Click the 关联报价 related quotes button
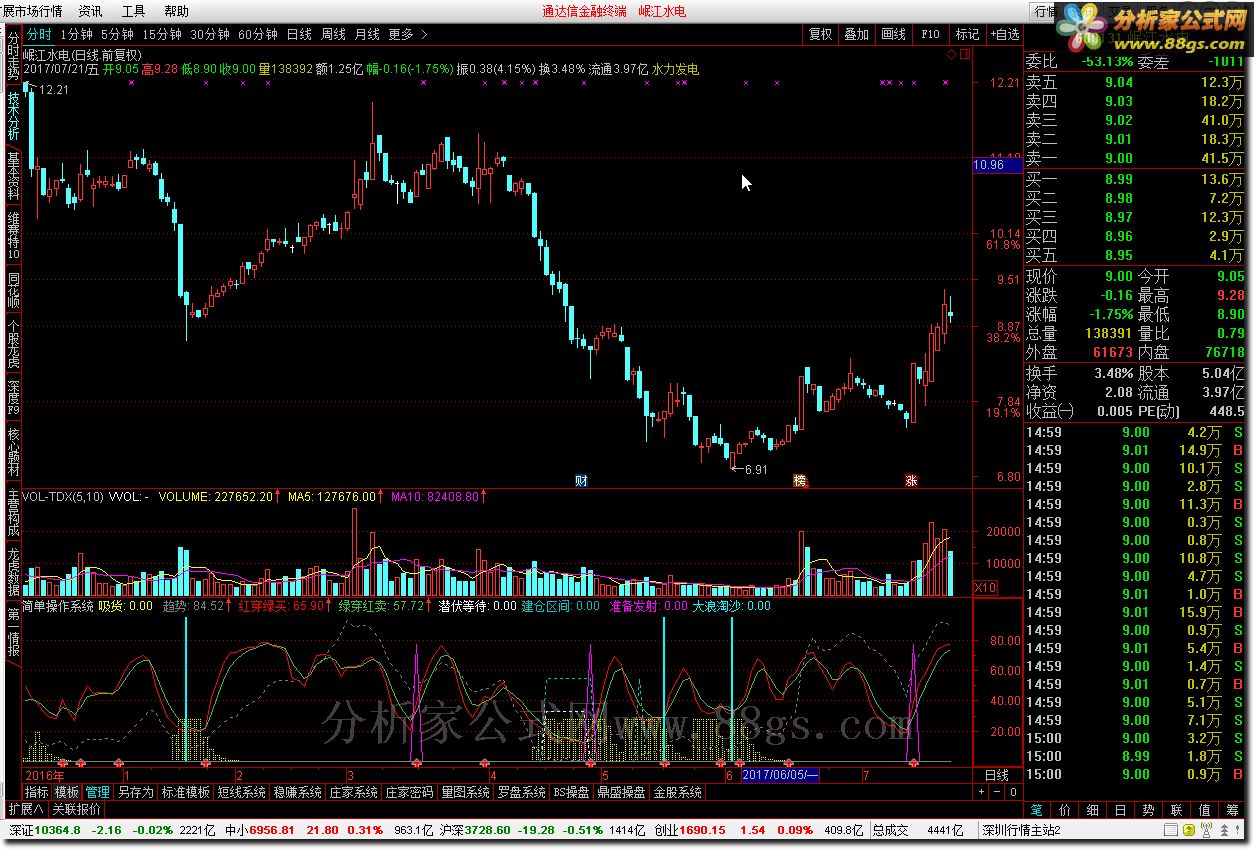The width and height of the screenshot is (1256, 850). coord(76,809)
